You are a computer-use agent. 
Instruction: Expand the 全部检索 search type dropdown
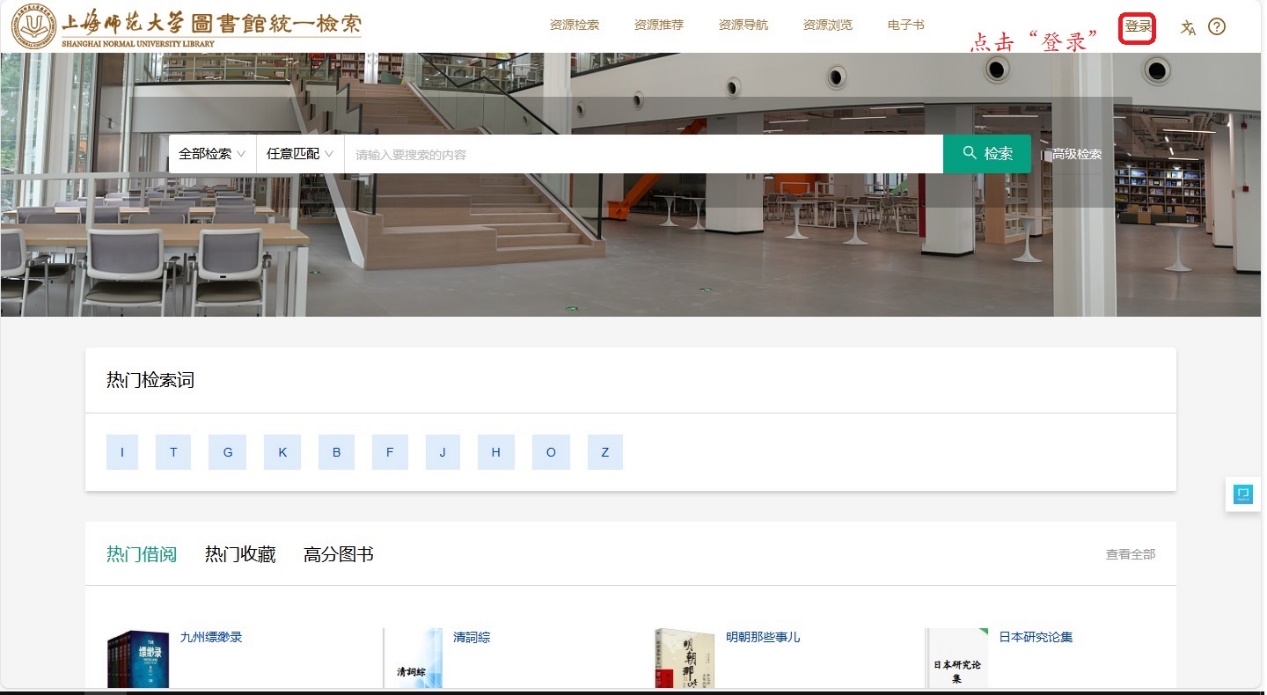pos(211,154)
